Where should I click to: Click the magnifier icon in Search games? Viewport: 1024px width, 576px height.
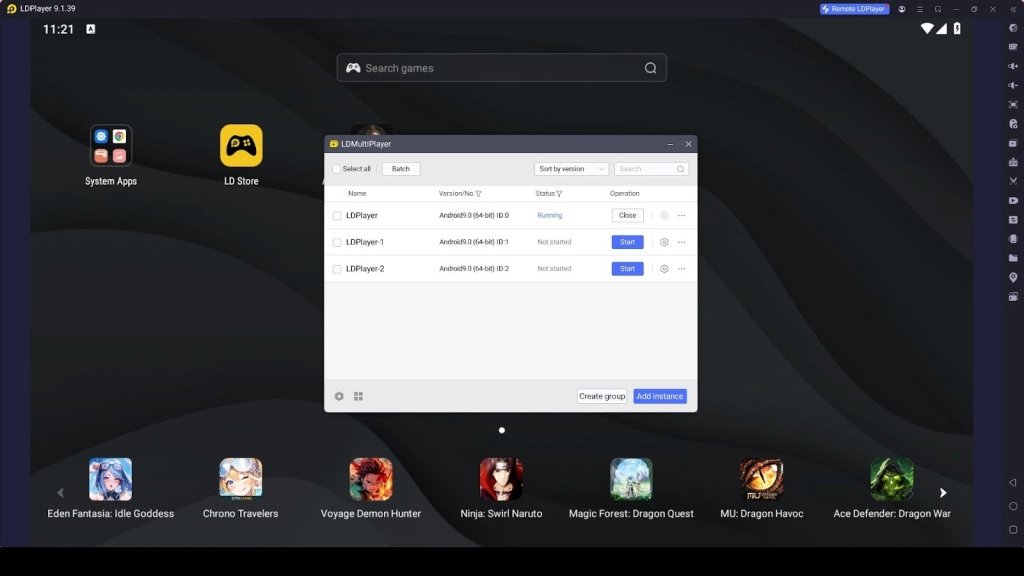(x=650, y=68)
